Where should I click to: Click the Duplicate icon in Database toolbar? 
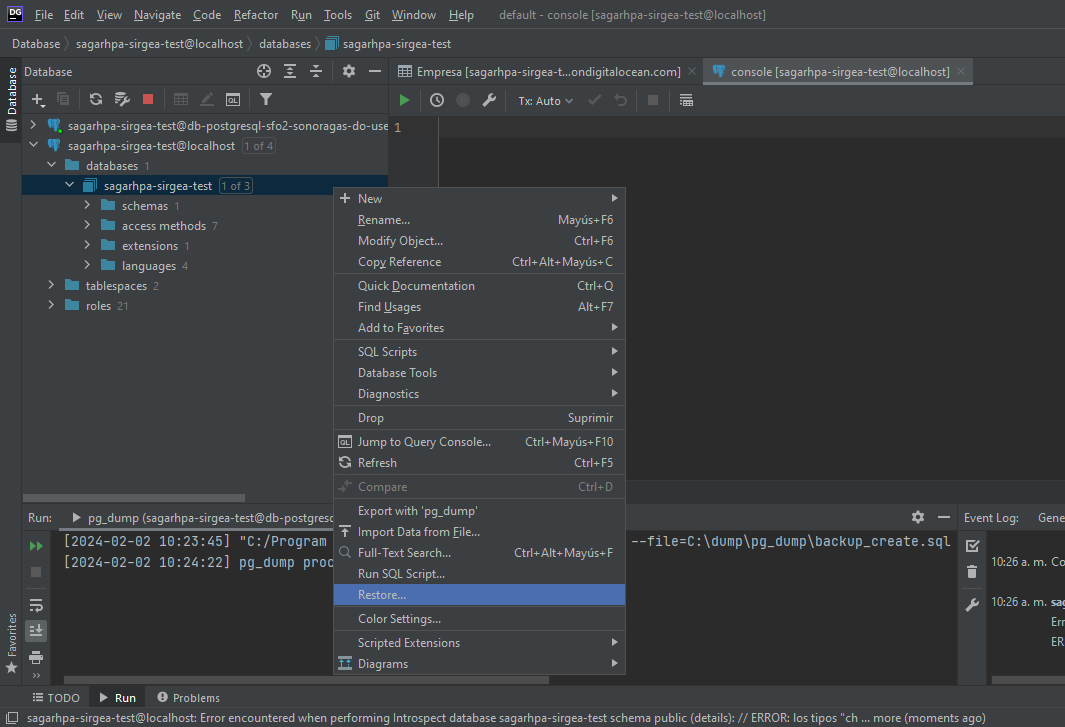coord(62,99)
